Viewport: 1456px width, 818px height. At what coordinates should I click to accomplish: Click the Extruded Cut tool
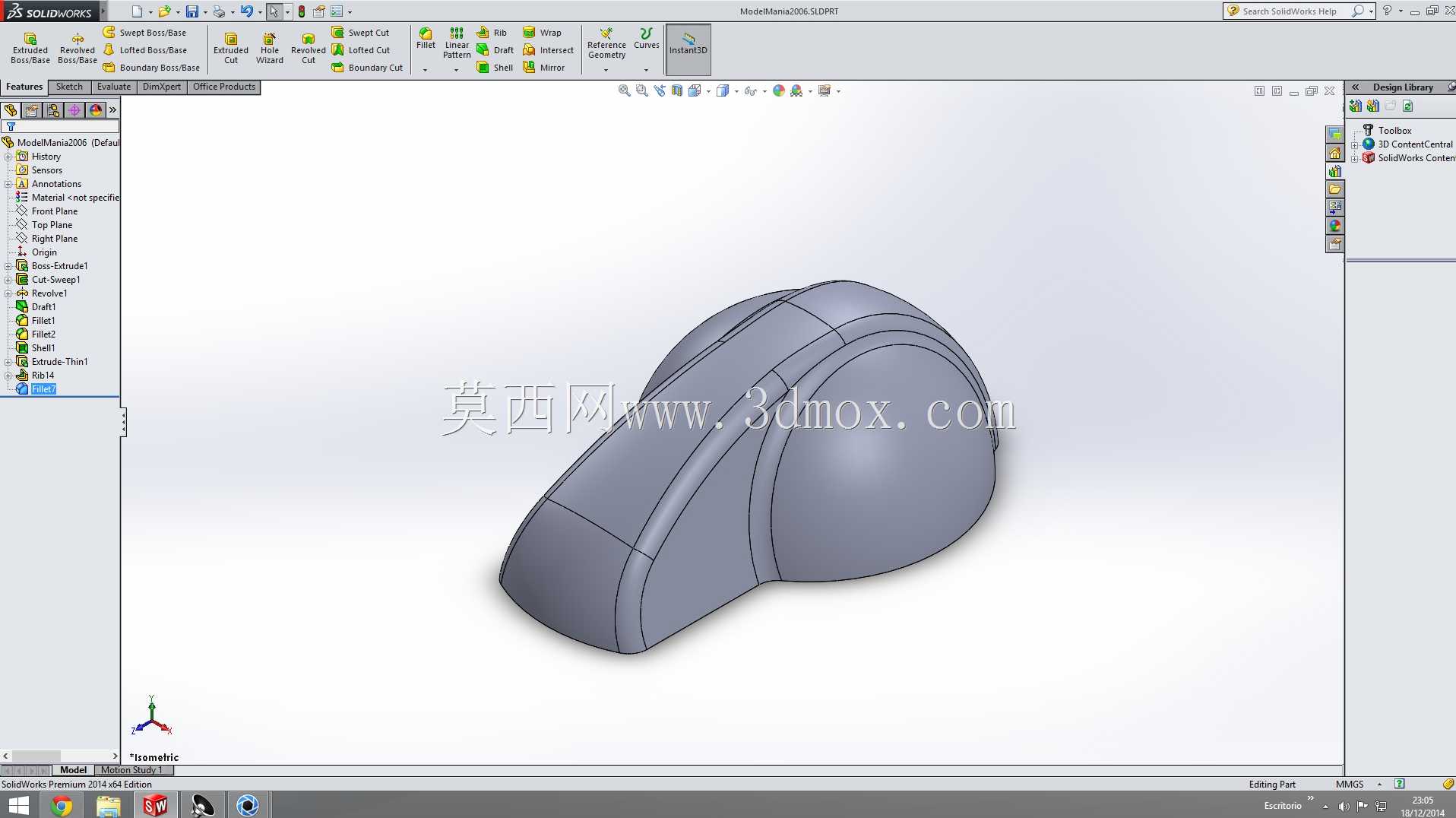coord(231,49)
